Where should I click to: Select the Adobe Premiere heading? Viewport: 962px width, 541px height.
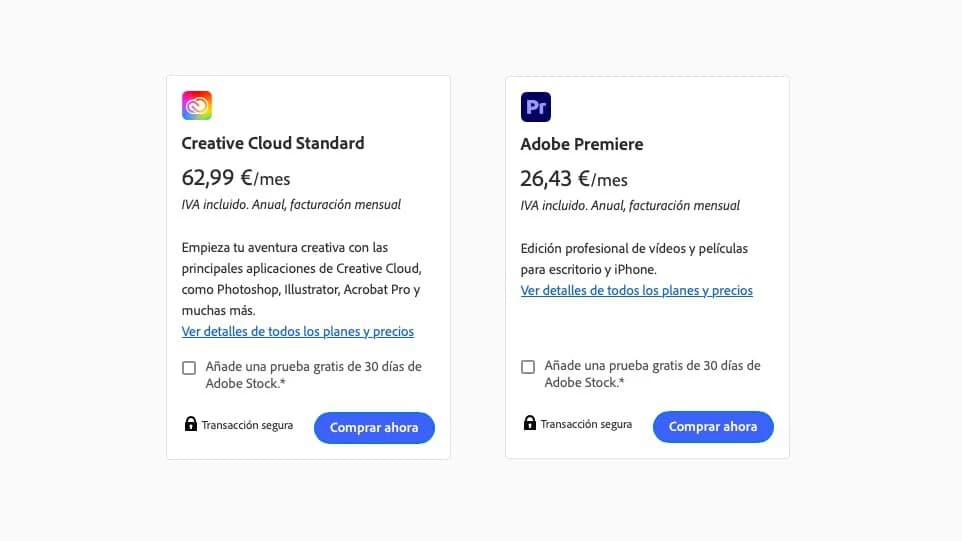pyautogui.click(x=582, y=144)
